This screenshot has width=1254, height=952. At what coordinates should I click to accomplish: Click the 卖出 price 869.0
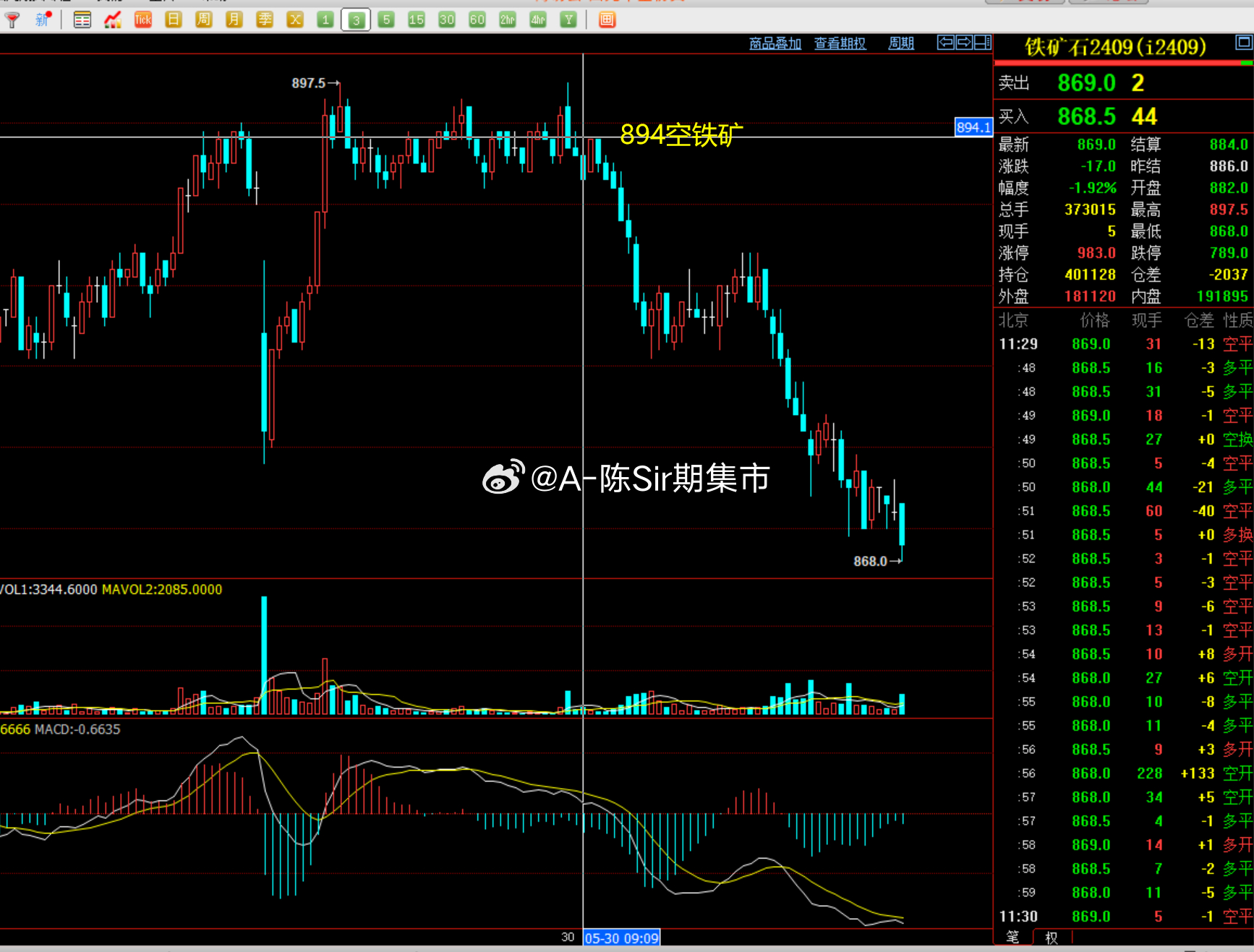point(1086,83)
